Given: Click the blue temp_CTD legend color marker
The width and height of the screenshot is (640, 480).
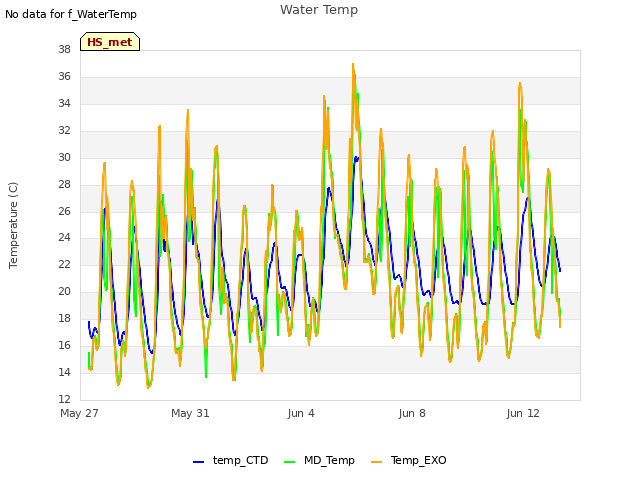Looking at the screenshot, I should click(198, 462).
